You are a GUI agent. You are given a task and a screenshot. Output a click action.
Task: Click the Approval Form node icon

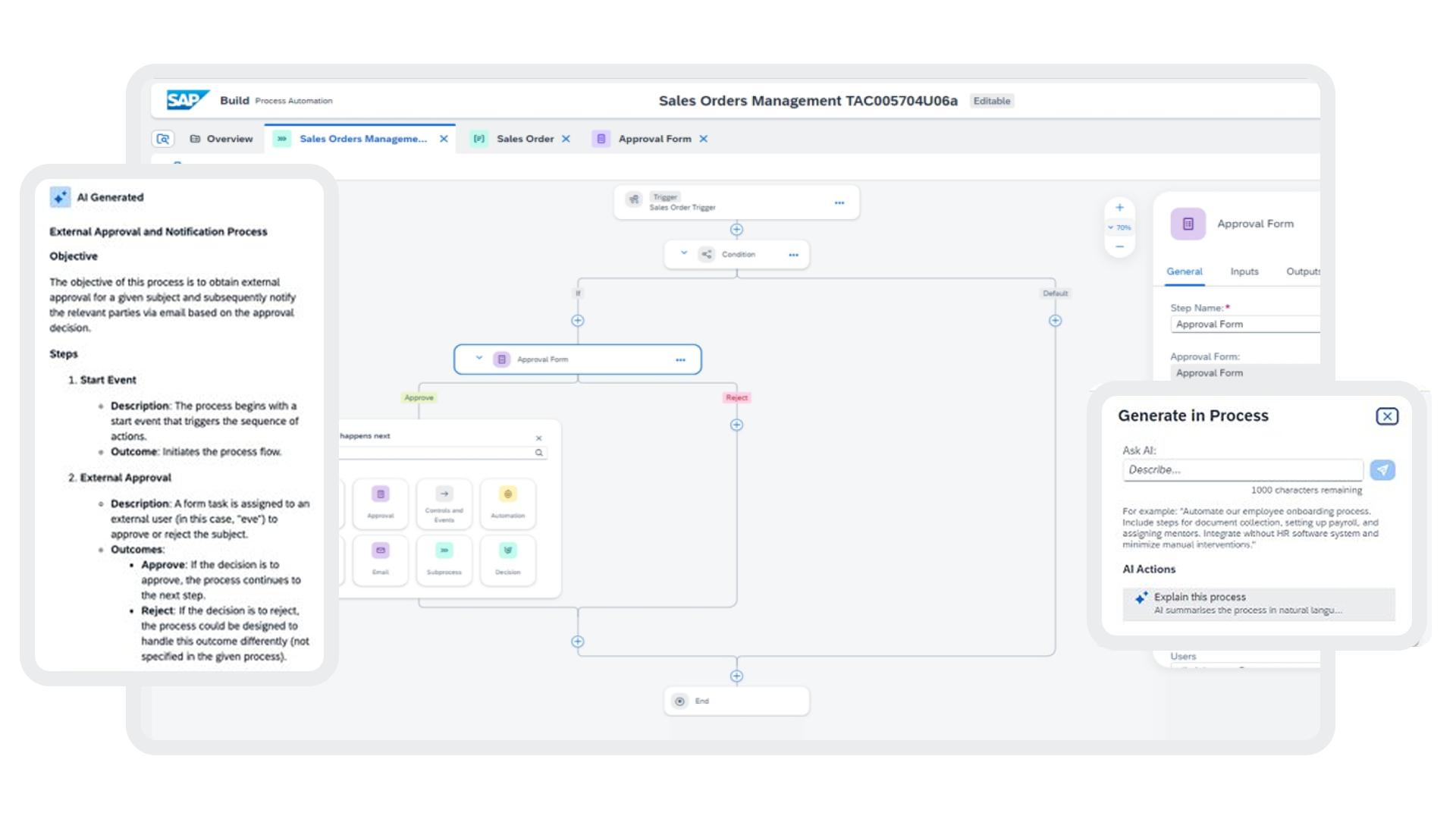[501, 359]
